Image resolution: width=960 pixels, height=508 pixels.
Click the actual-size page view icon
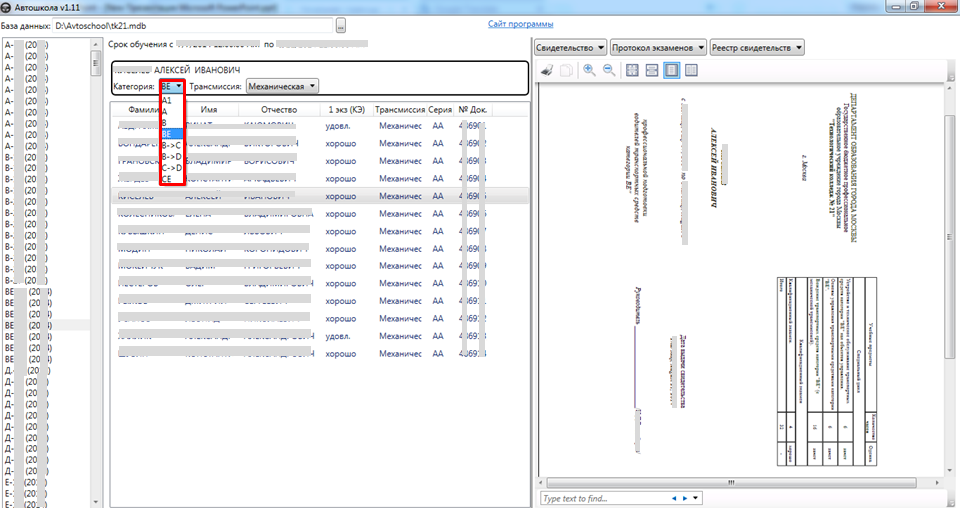point(632,71)
